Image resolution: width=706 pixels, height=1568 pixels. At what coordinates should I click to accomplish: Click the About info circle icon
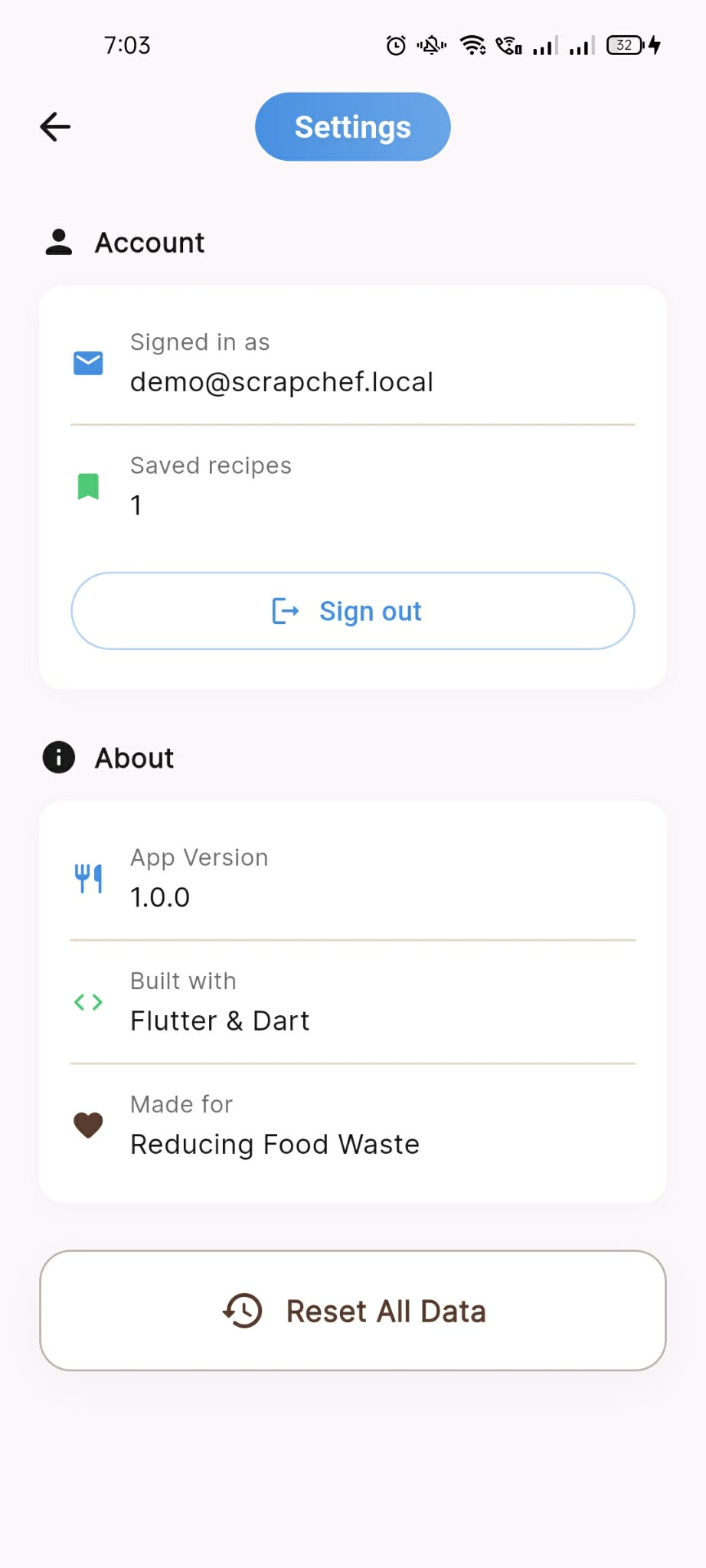59,758
